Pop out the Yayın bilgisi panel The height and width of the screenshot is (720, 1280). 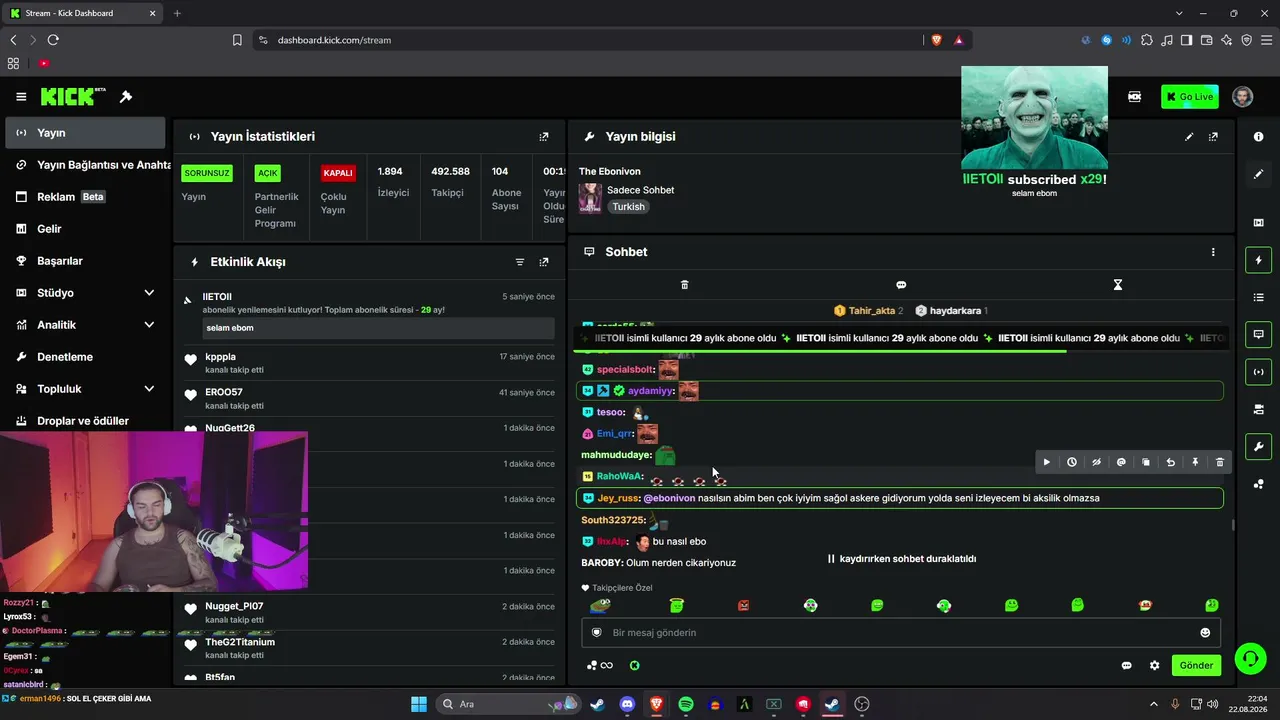(x=1213, y=137)
